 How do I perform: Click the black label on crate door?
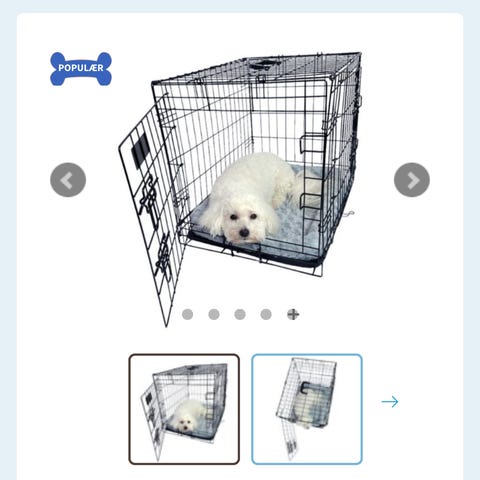tap(140, 150)
